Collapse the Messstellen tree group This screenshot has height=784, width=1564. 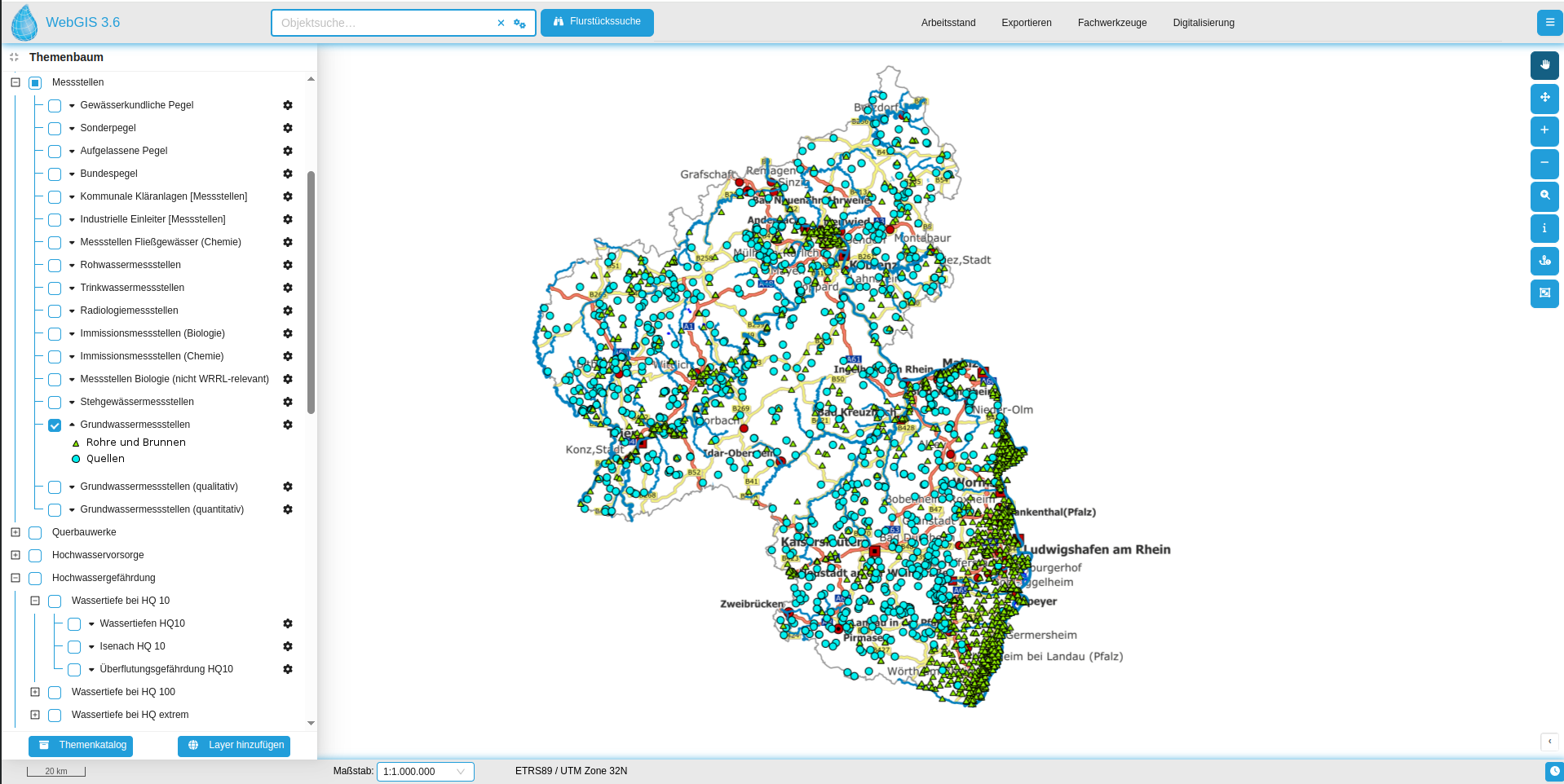(15, 82)
